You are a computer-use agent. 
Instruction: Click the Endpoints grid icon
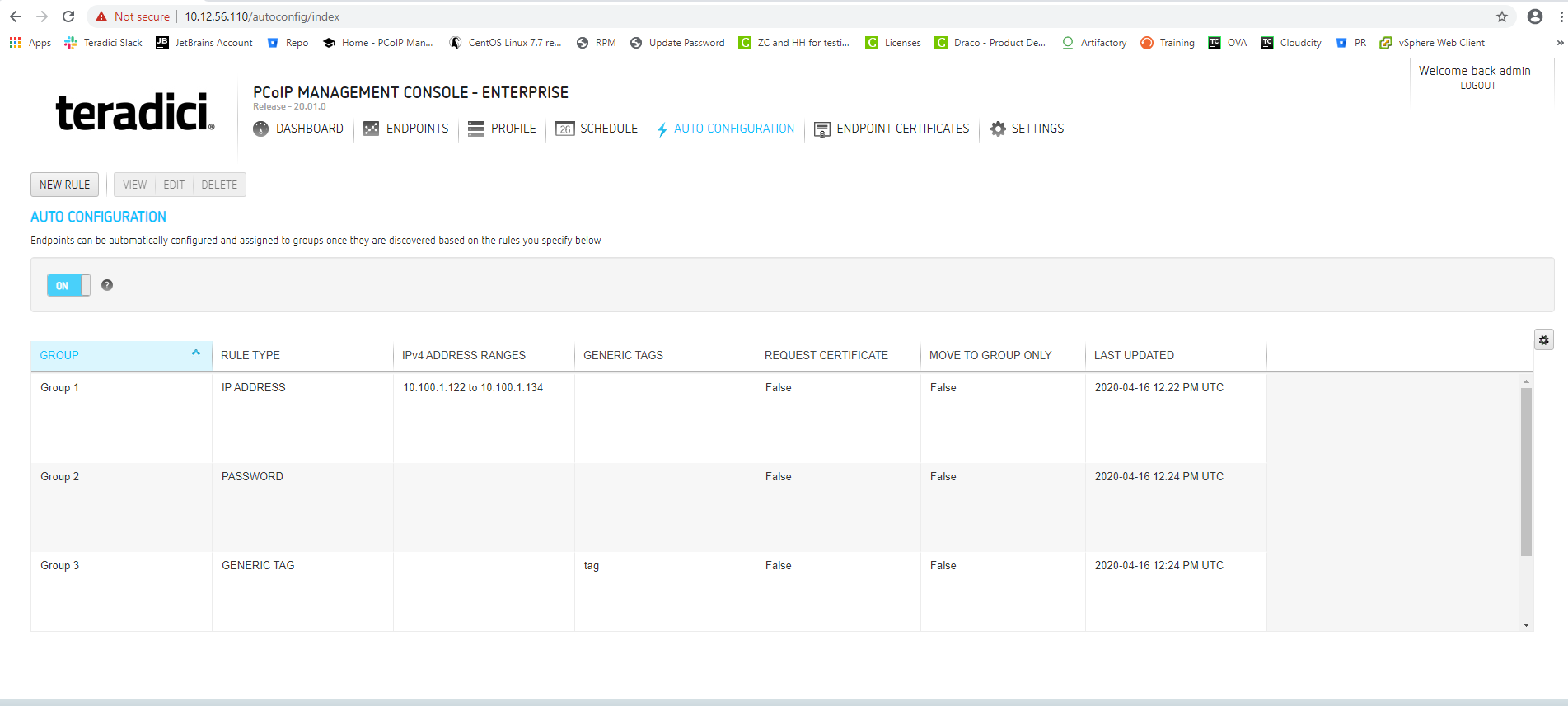(372, 129)
